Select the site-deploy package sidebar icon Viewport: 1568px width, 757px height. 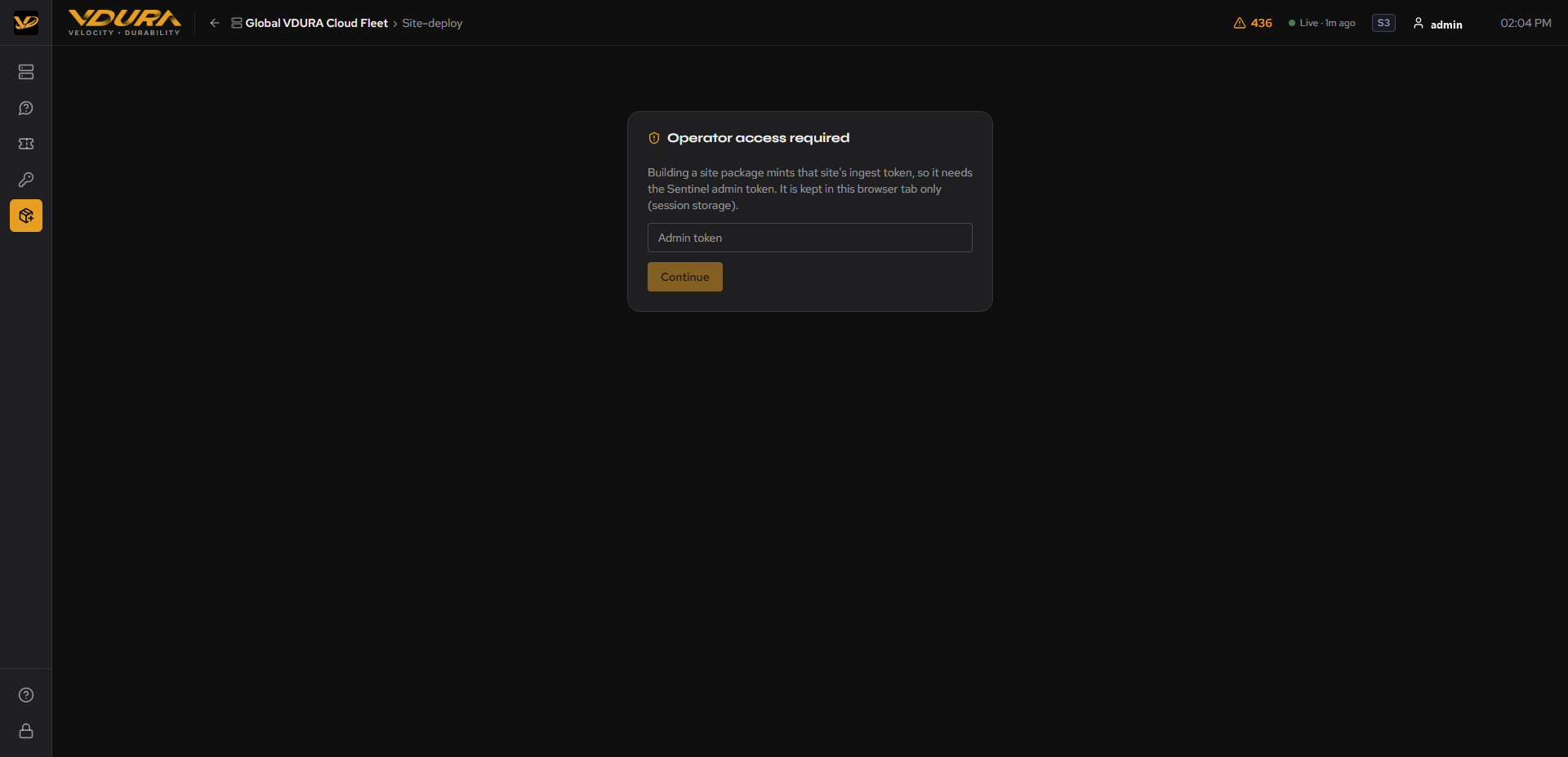pos(26,216)
